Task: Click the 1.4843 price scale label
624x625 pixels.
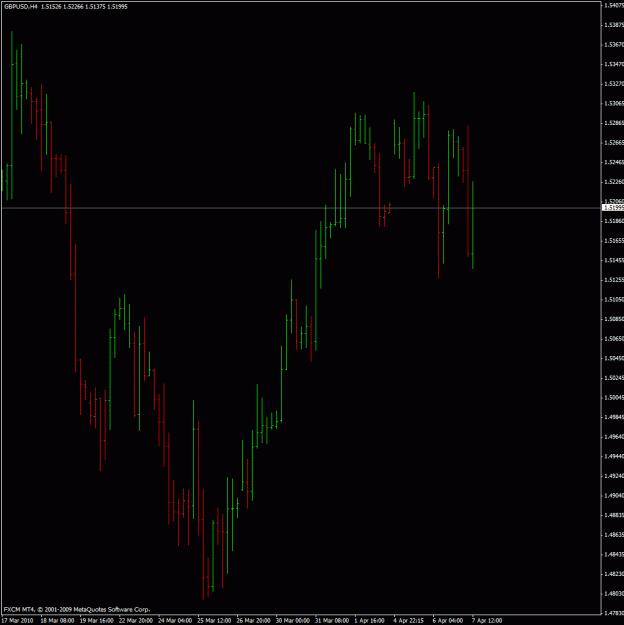Action: (x=614, y=554)
